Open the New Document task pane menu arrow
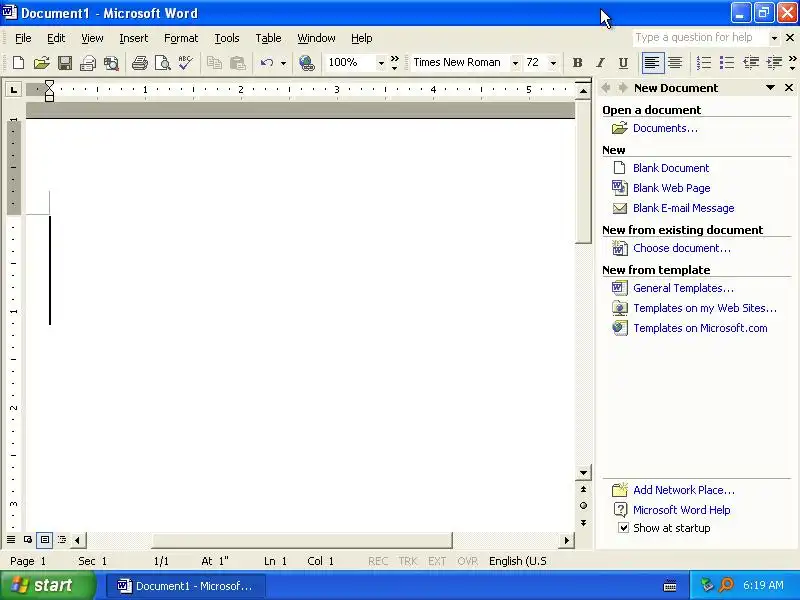The image size is (800, 600). coord(770,88)
